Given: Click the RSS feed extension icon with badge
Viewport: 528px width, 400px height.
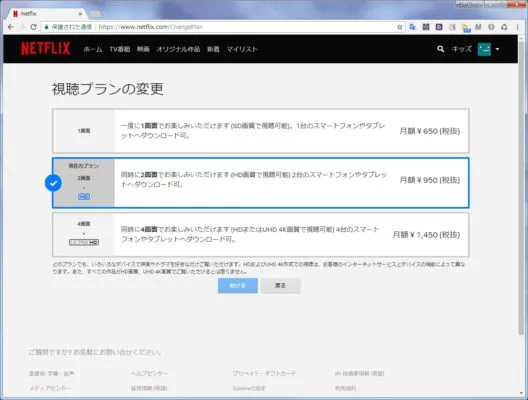Looking at the screenshot, I should pyautogui.click(x=466, y=28).
